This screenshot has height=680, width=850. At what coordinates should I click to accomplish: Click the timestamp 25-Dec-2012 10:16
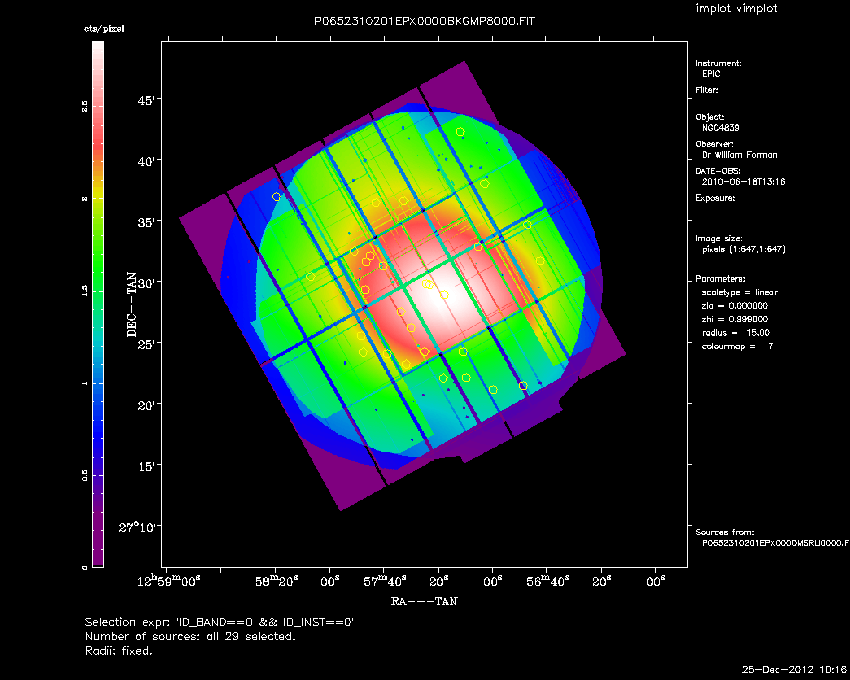tap(794, 669)
